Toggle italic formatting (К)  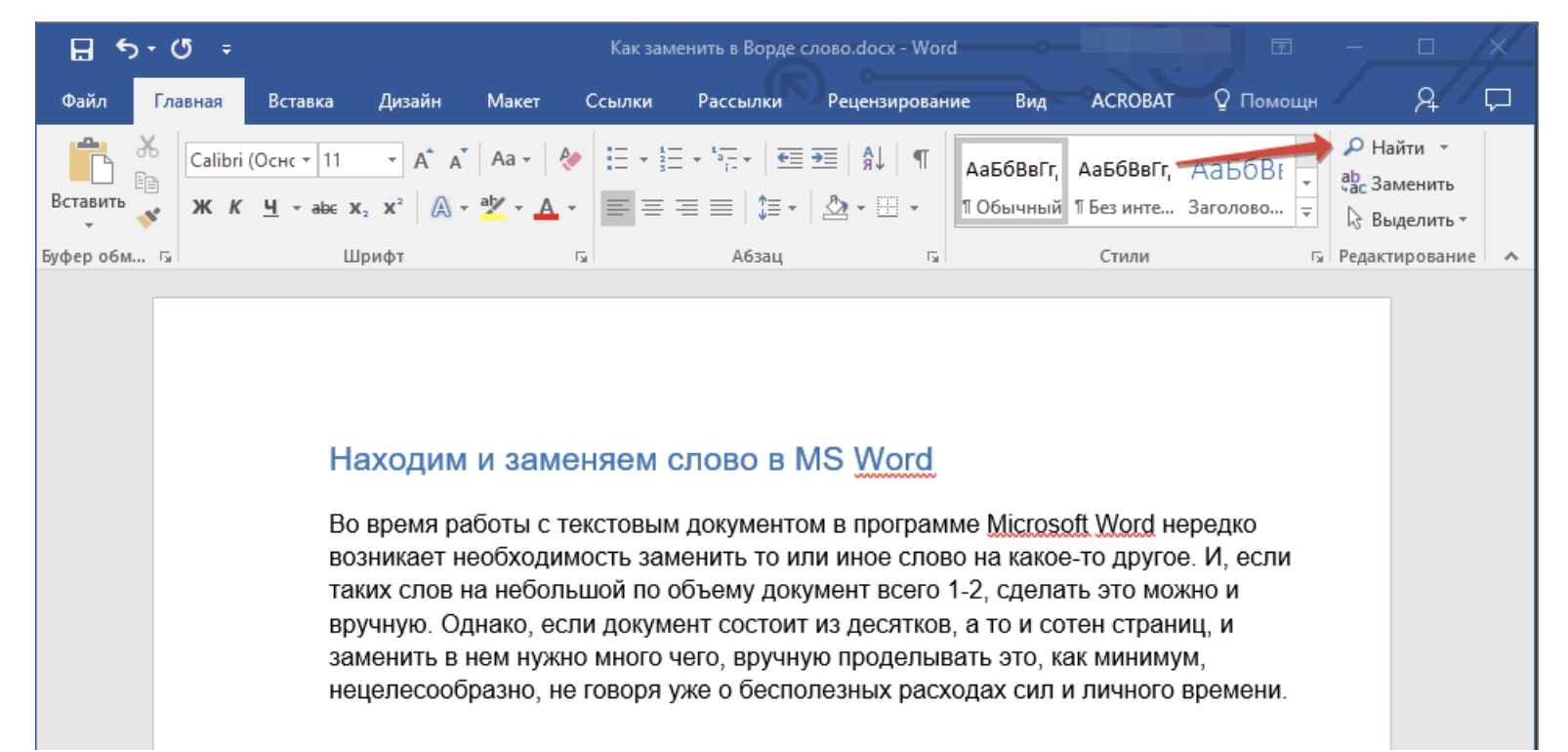(x=235, y=207)
